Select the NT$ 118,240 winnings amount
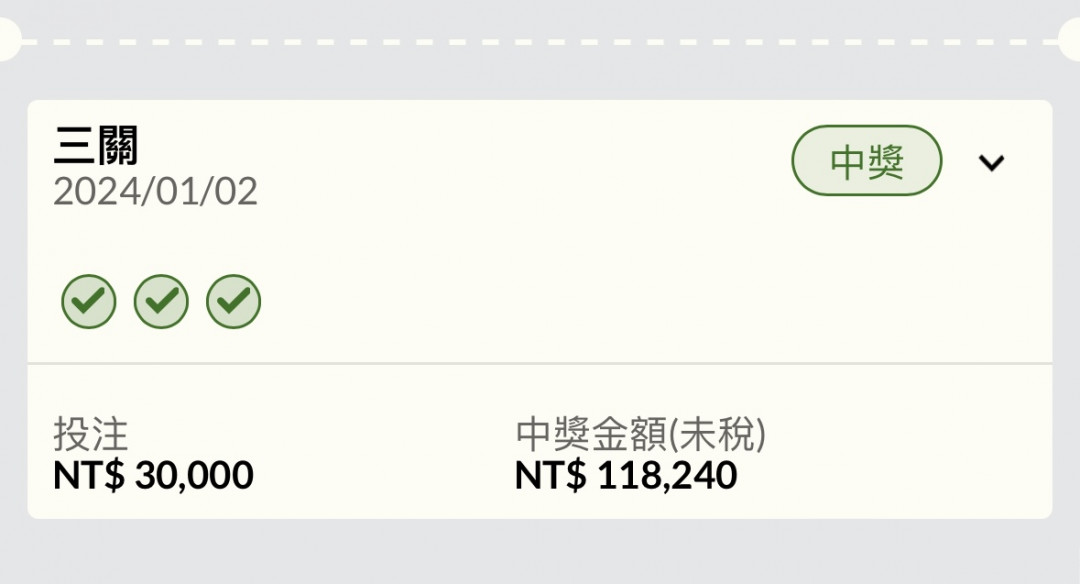 click(x=626, y=475)
